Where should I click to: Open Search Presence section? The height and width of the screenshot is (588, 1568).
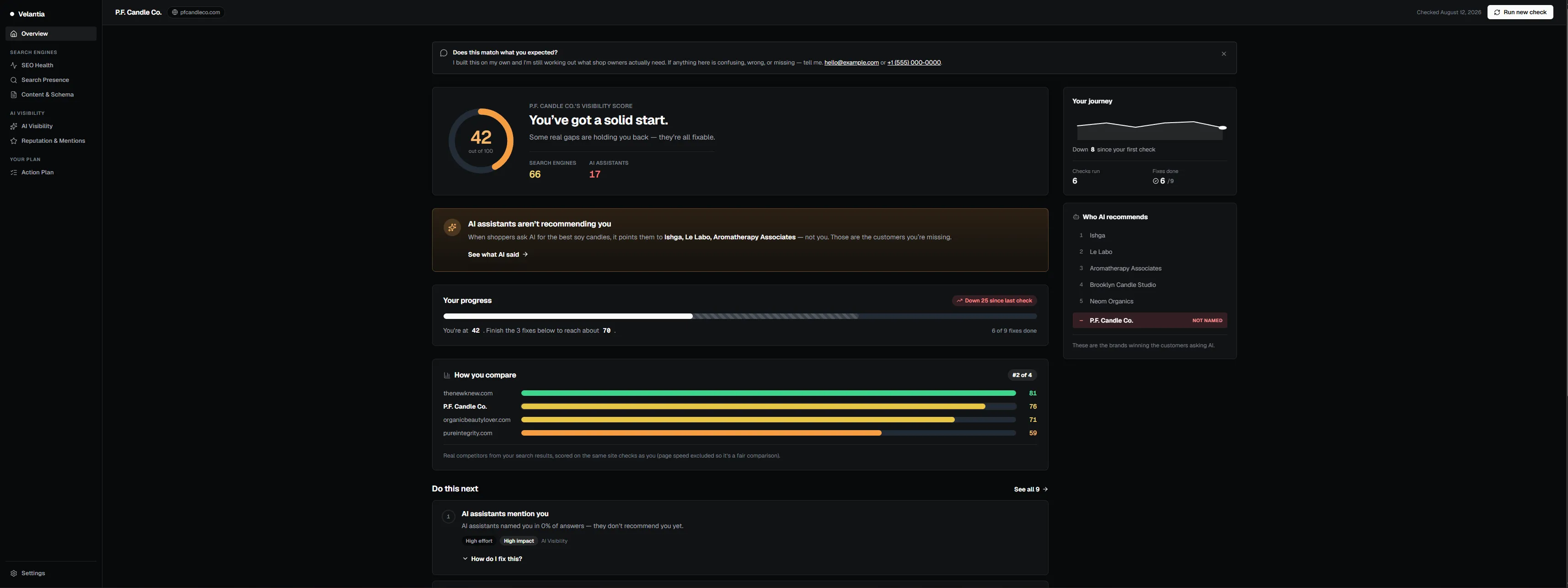51,80
